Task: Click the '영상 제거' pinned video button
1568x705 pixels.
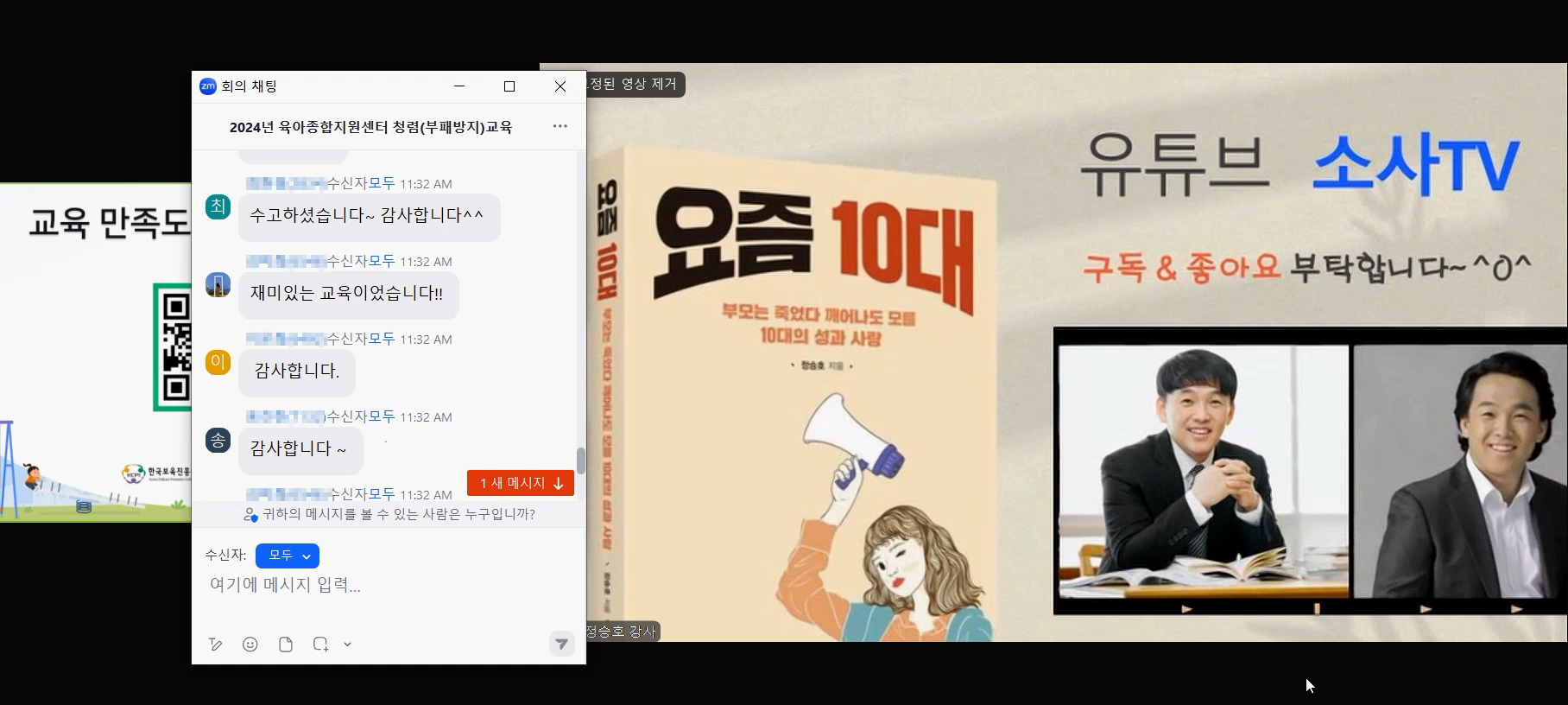Action: click(x=635, y=84)
